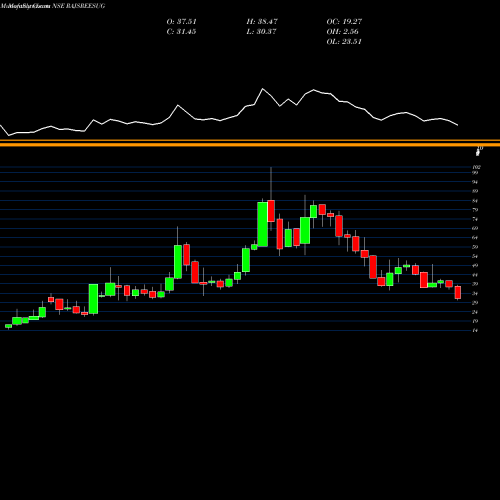Click the 59 price axis label
The image size is (500, 500).
tap(475, 247)
